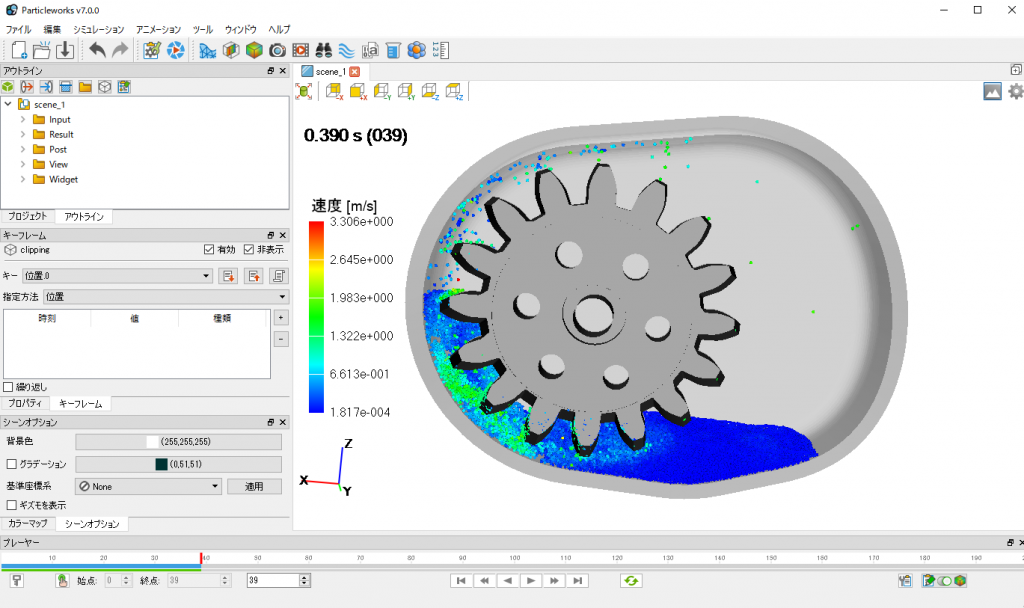1024x608 pixels.
Task: Switch to the プロジェクト tab
Action: [28, 216]
